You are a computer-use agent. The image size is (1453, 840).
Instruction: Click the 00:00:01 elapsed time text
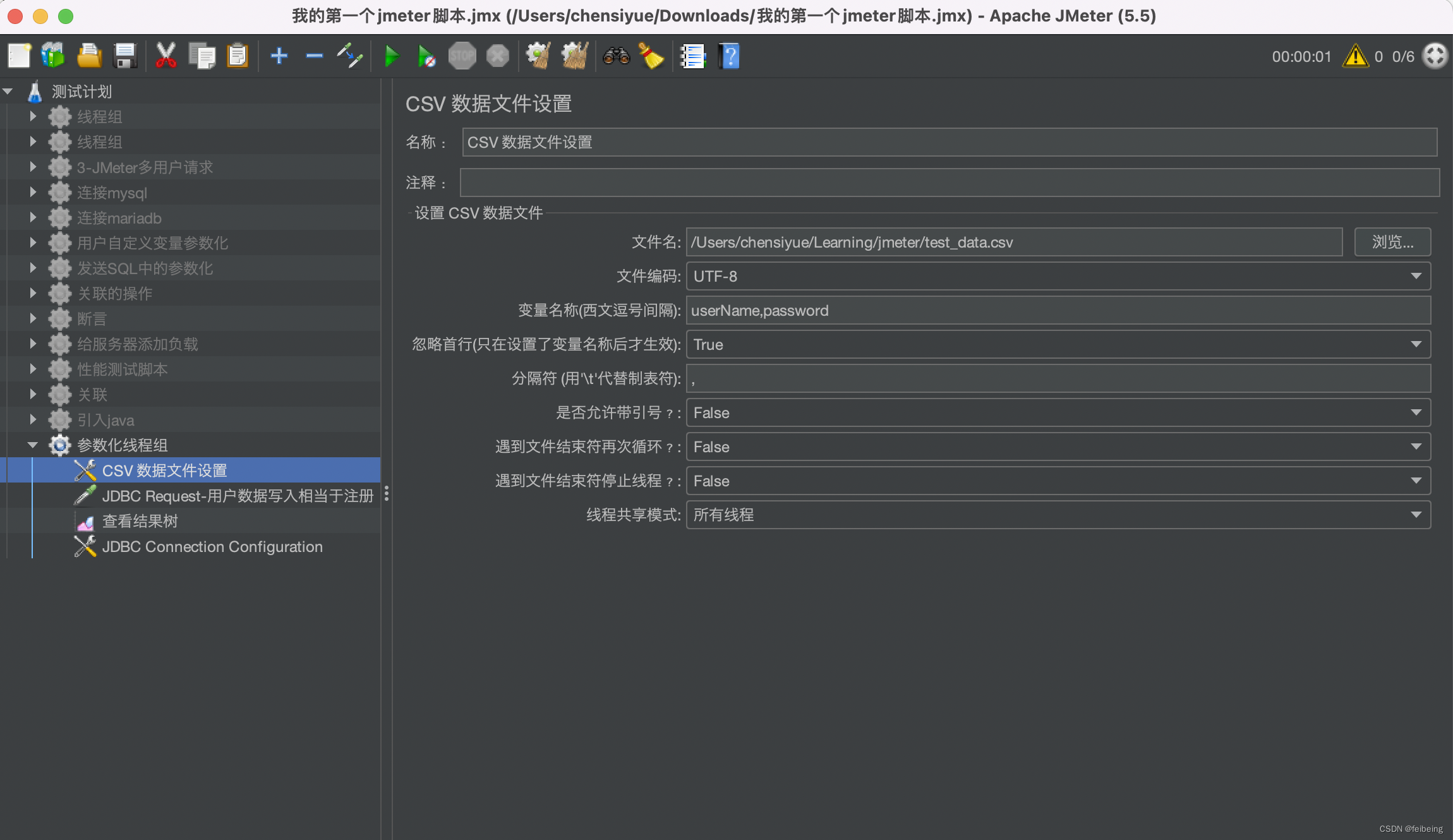1301,57
